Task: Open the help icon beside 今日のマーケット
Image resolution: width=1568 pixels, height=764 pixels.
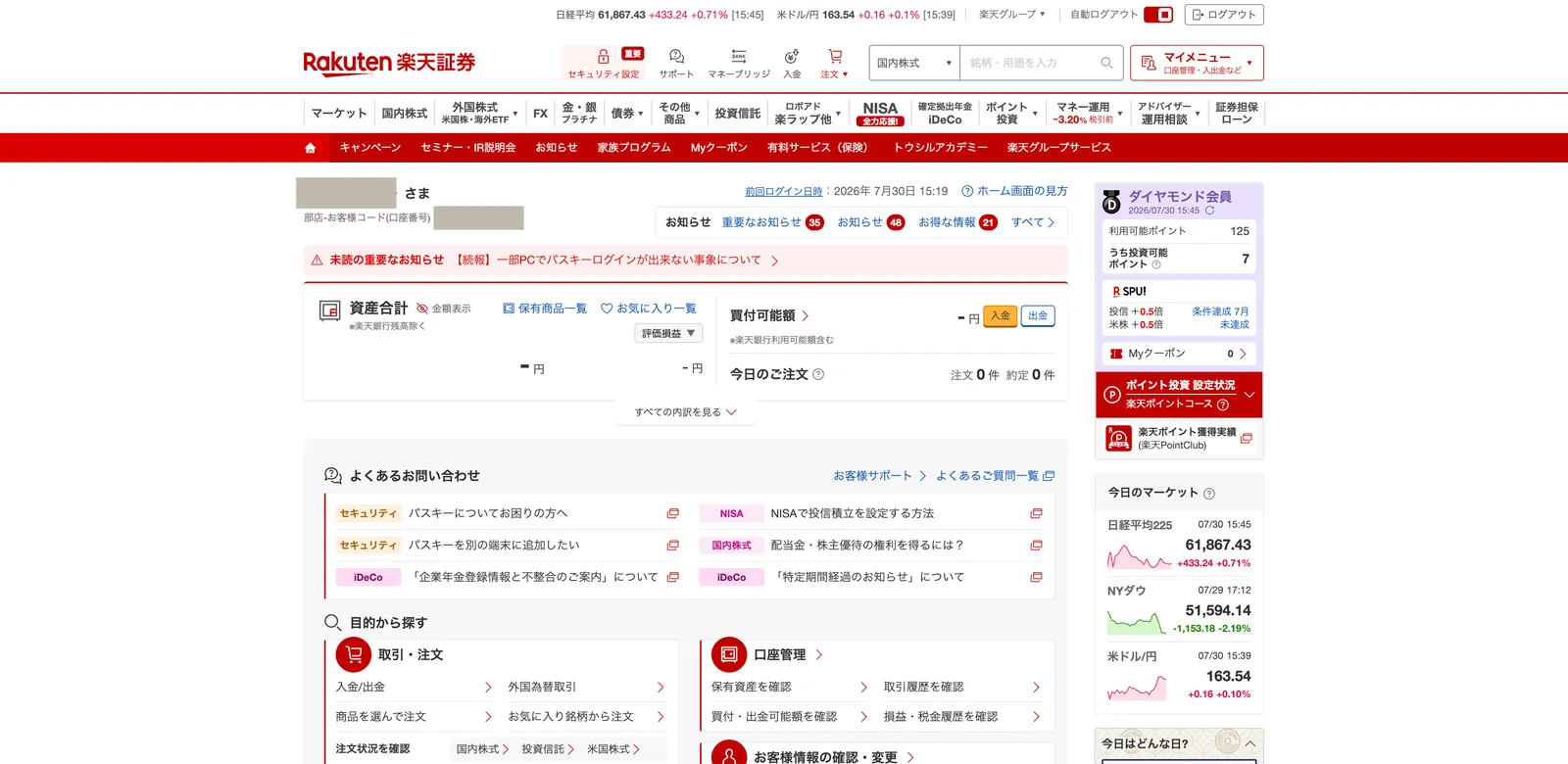Action: tap(1208, 494)
